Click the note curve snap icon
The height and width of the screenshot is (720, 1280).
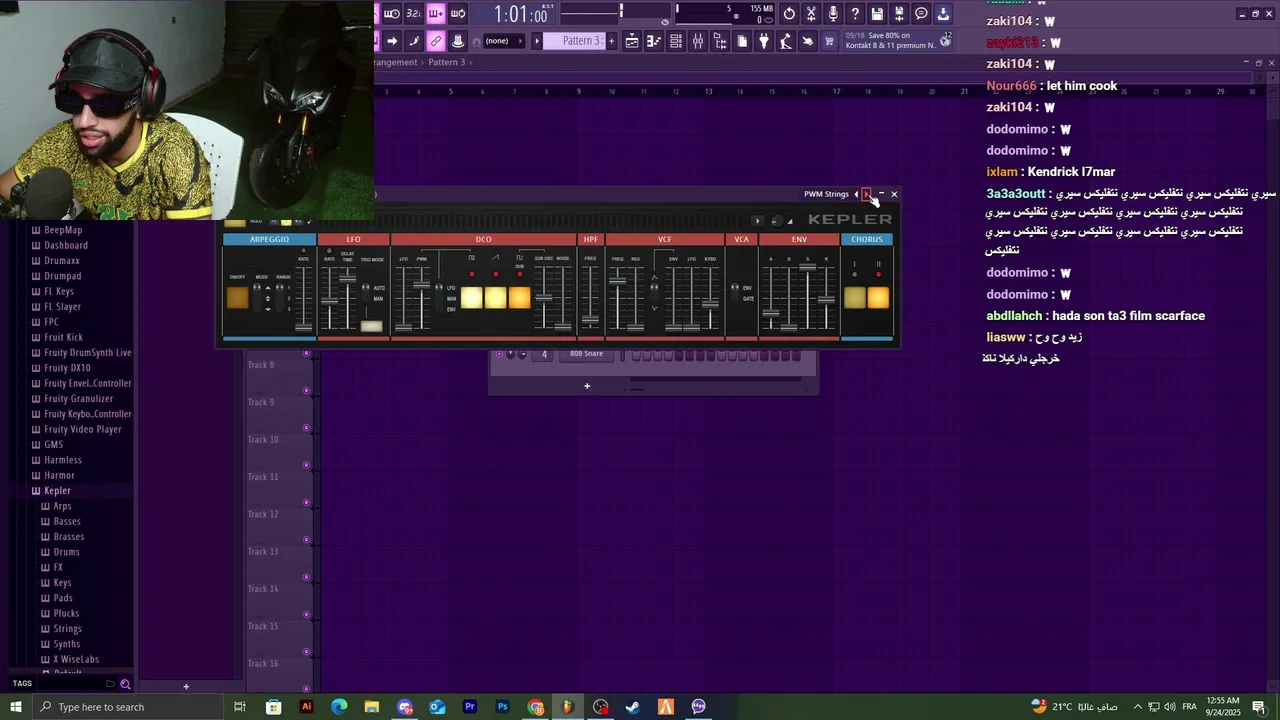(414, 41)
